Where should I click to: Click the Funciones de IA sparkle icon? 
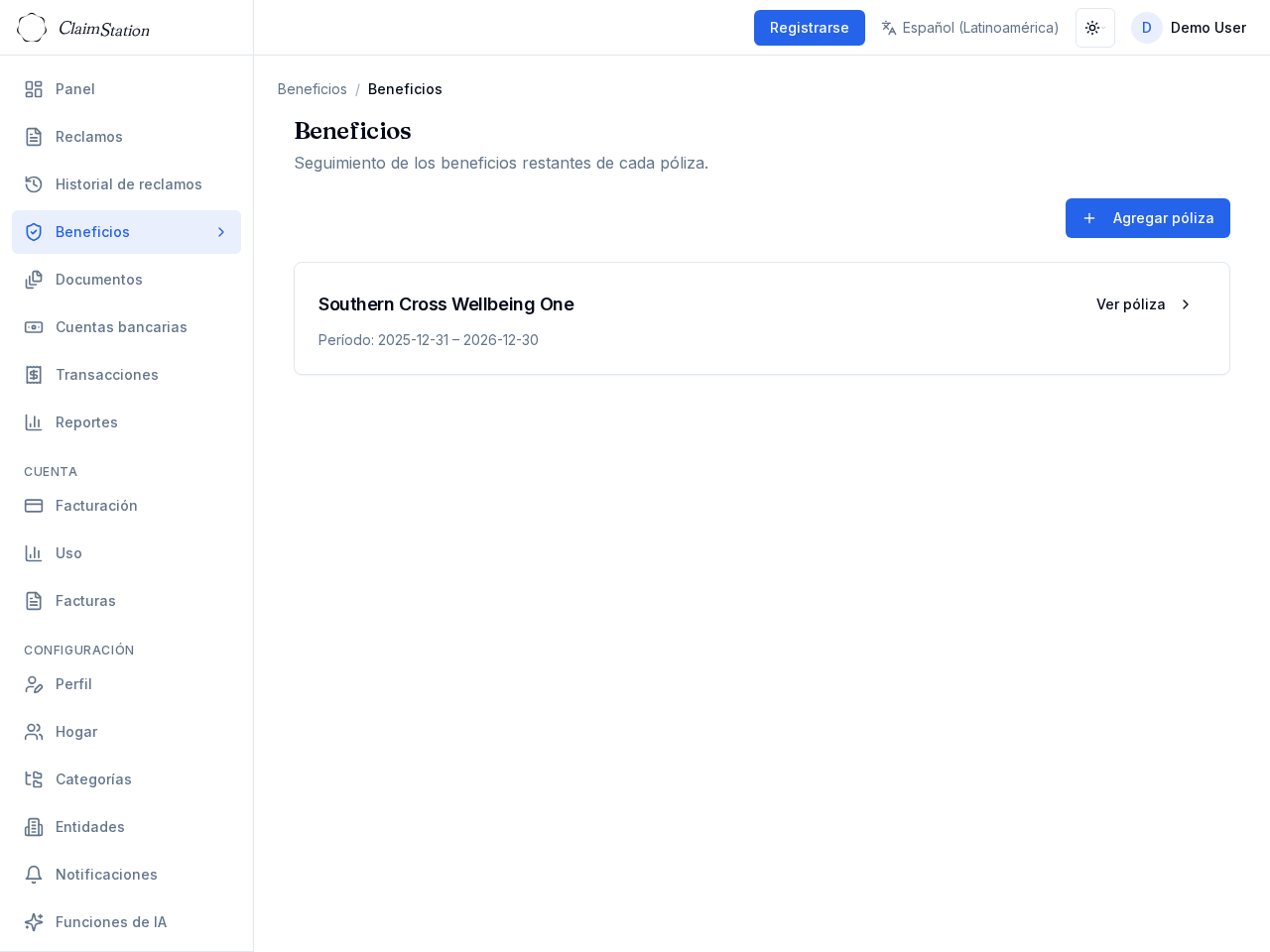[34, 922]
